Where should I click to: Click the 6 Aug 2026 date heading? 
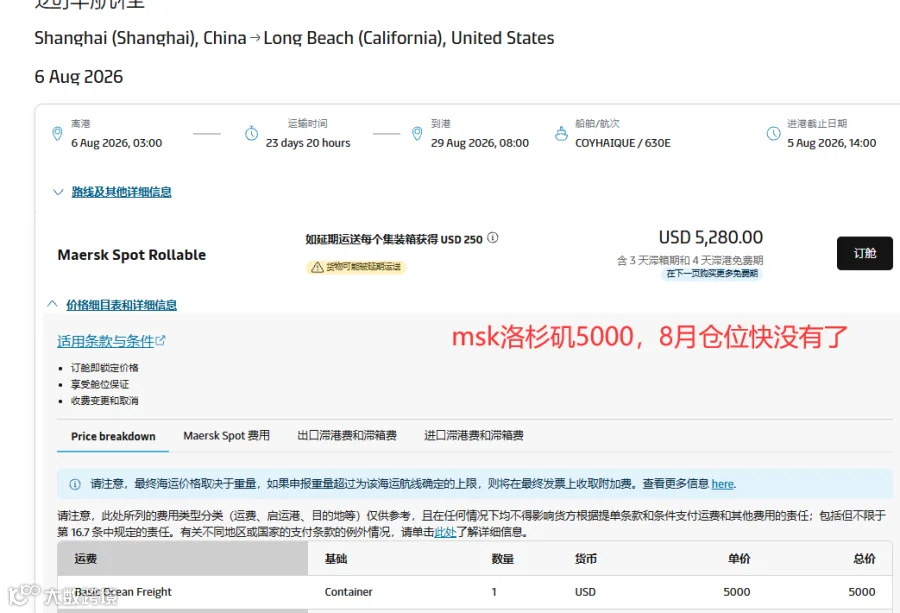coord(79,77)
